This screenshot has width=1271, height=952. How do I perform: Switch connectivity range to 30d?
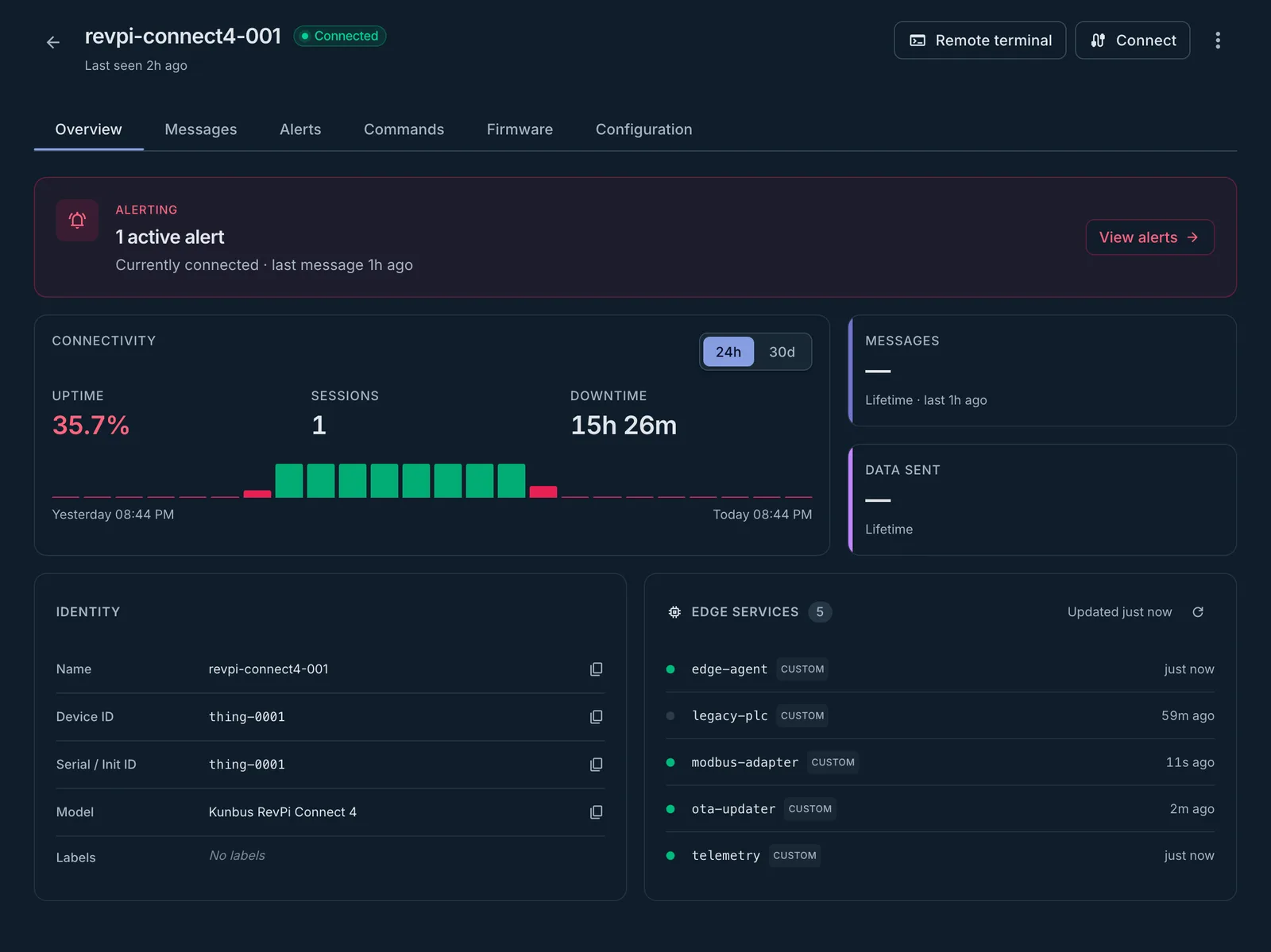782,352
